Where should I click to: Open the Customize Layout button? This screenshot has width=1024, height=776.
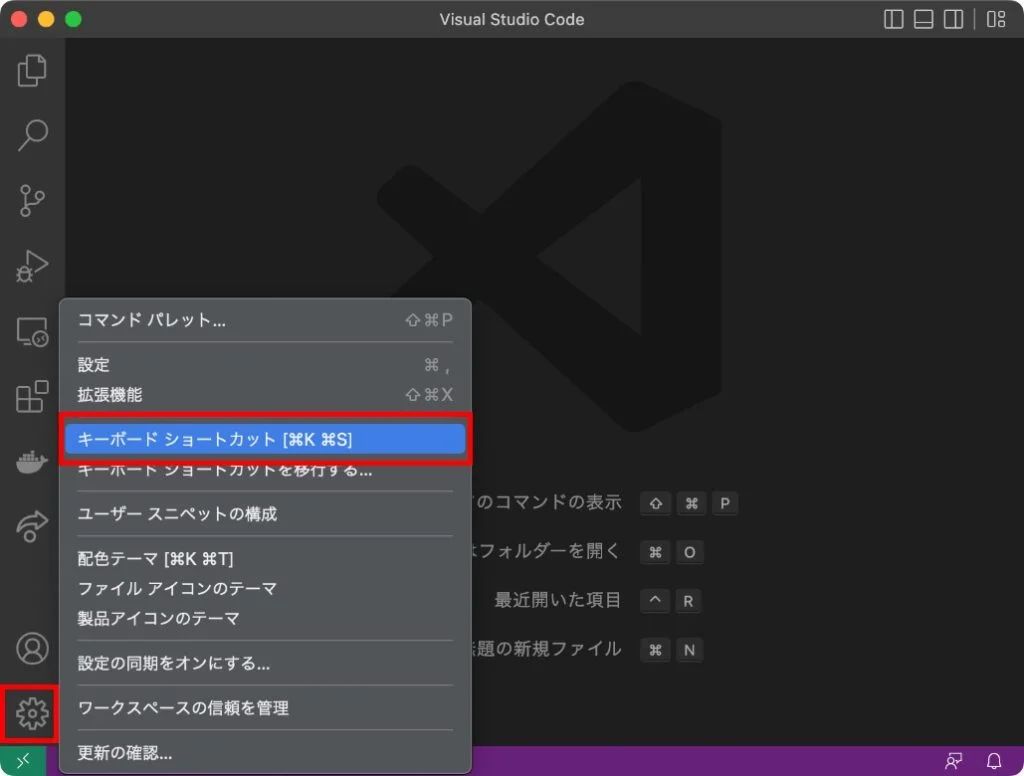[x=995, y=19]
